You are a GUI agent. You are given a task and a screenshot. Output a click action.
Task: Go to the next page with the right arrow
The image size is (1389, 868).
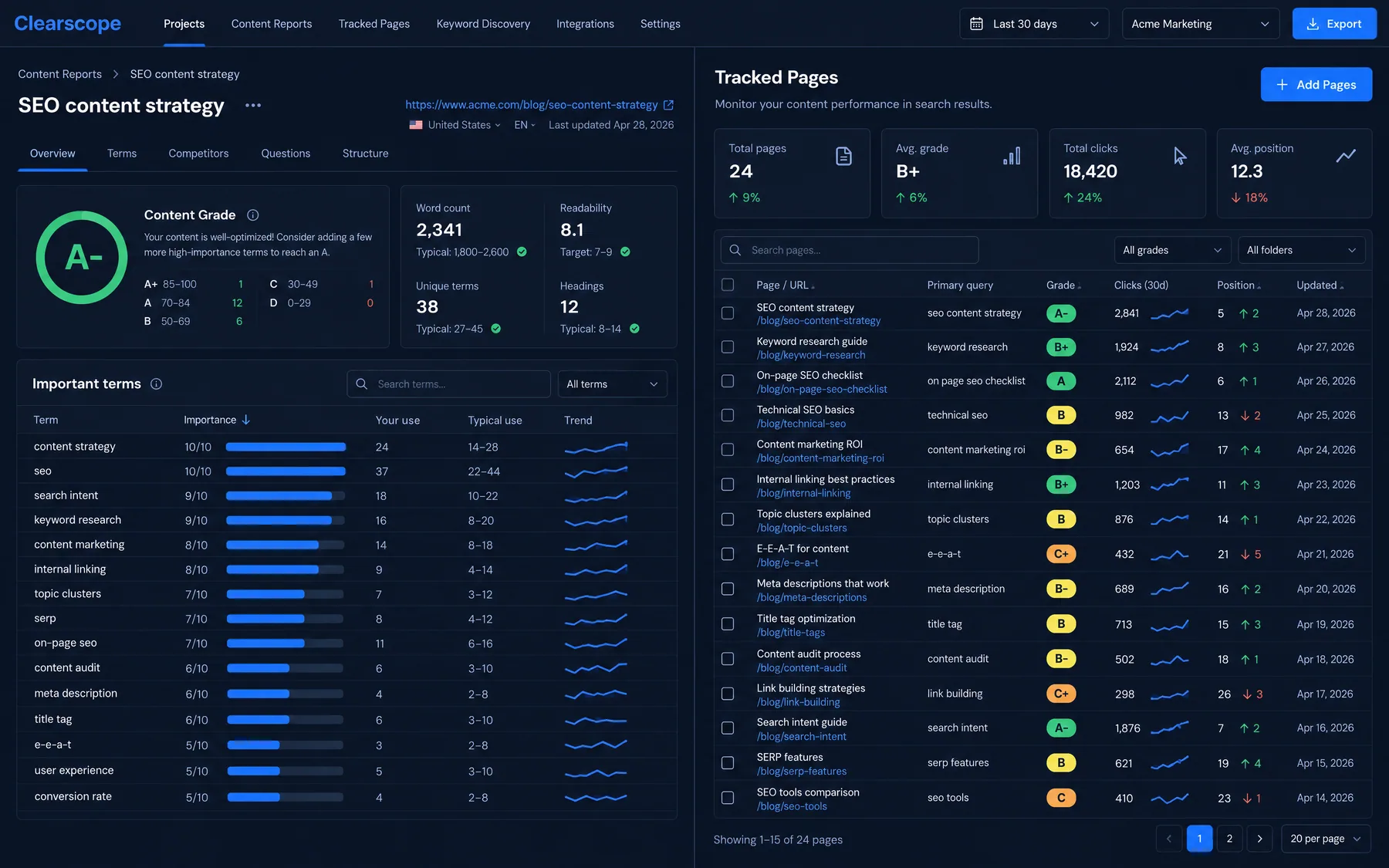tap(1259, 839)
